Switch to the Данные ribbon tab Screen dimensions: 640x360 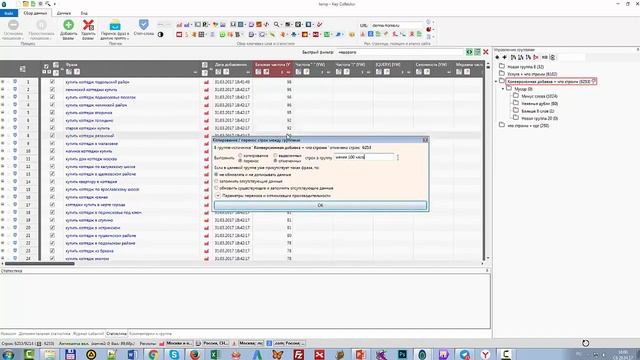click(x=64, y=13)
